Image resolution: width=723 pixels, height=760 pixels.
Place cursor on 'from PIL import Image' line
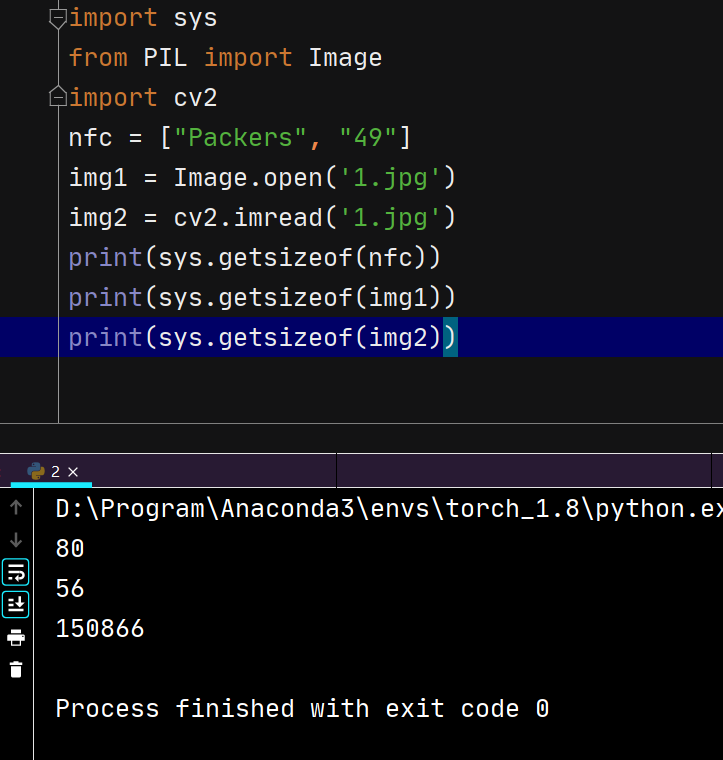[225, 58]
